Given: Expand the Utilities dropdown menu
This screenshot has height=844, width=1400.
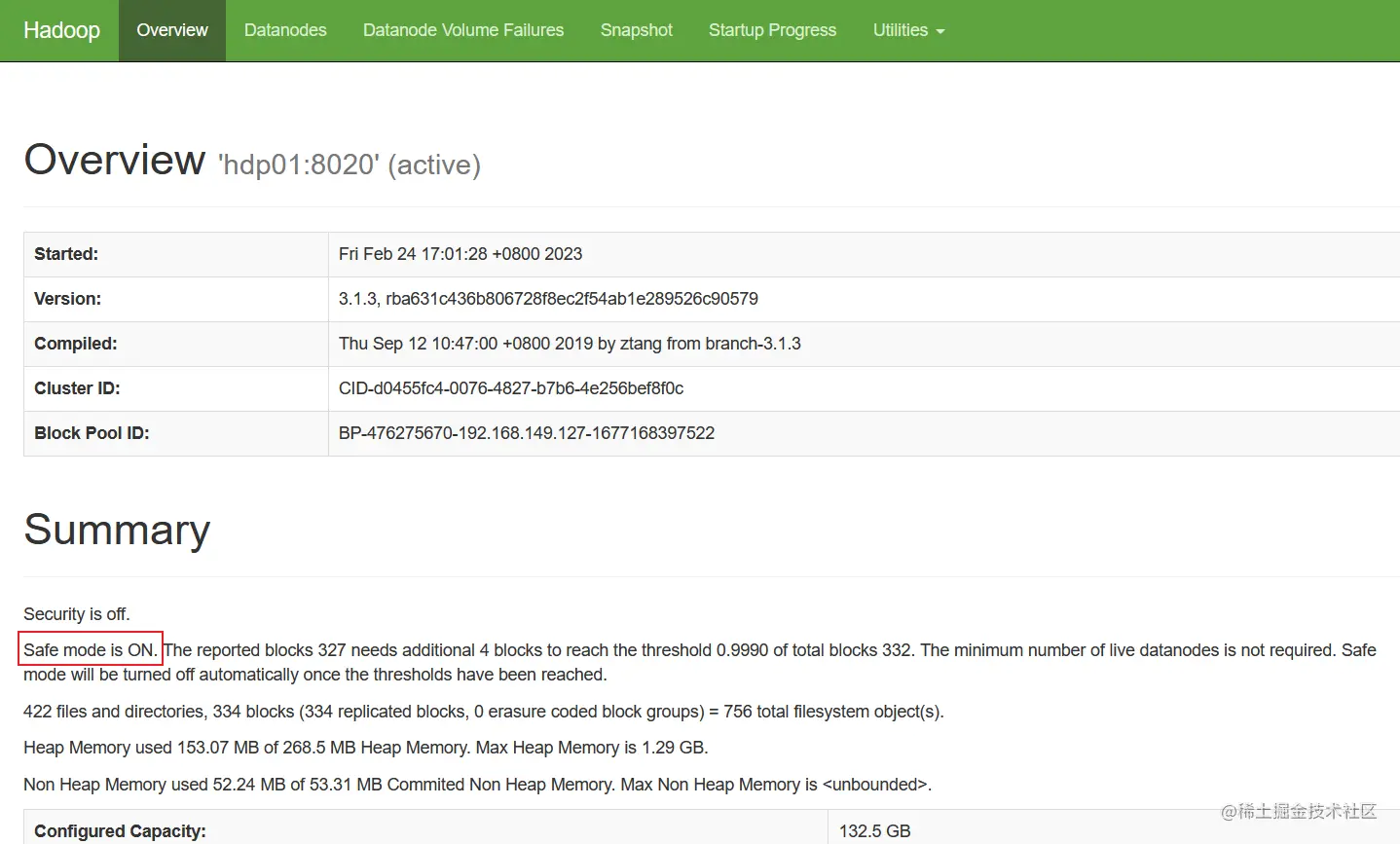Looking at the screenshot, I should click(x=908, y=30).
